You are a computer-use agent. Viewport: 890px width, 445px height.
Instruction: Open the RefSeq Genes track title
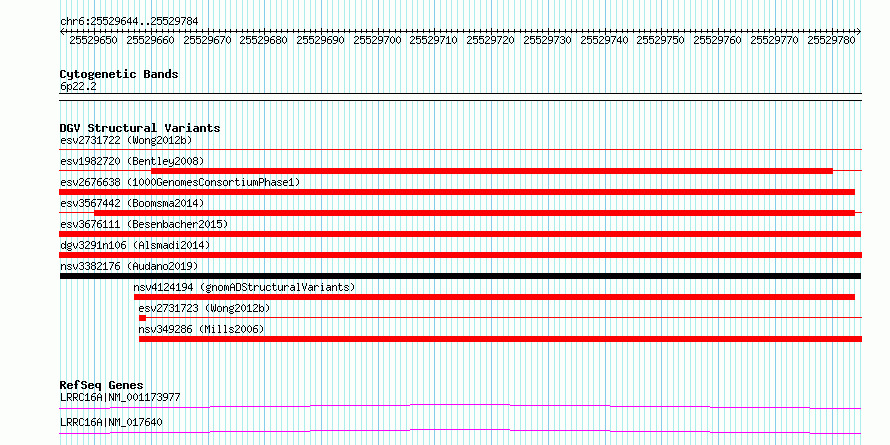[101, 385]
